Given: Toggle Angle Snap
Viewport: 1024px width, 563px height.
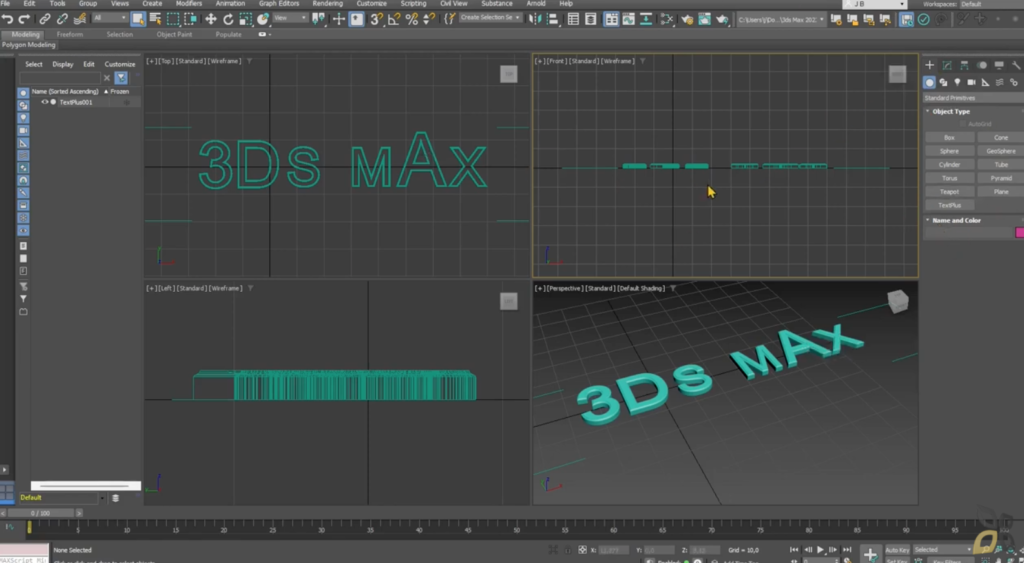Looking at the screenshot, I should (x=394, y=19).
